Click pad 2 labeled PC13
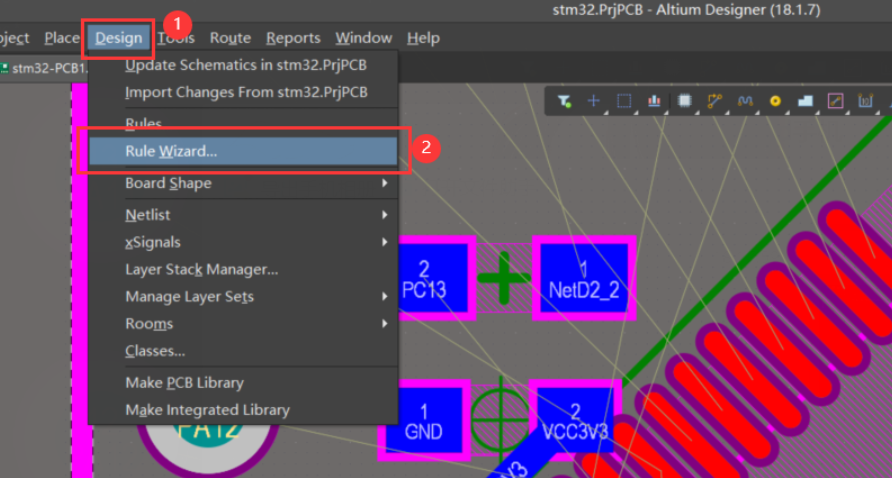Image resolution: width=892 pixels, height=478 pixels. tap(432, 278)
